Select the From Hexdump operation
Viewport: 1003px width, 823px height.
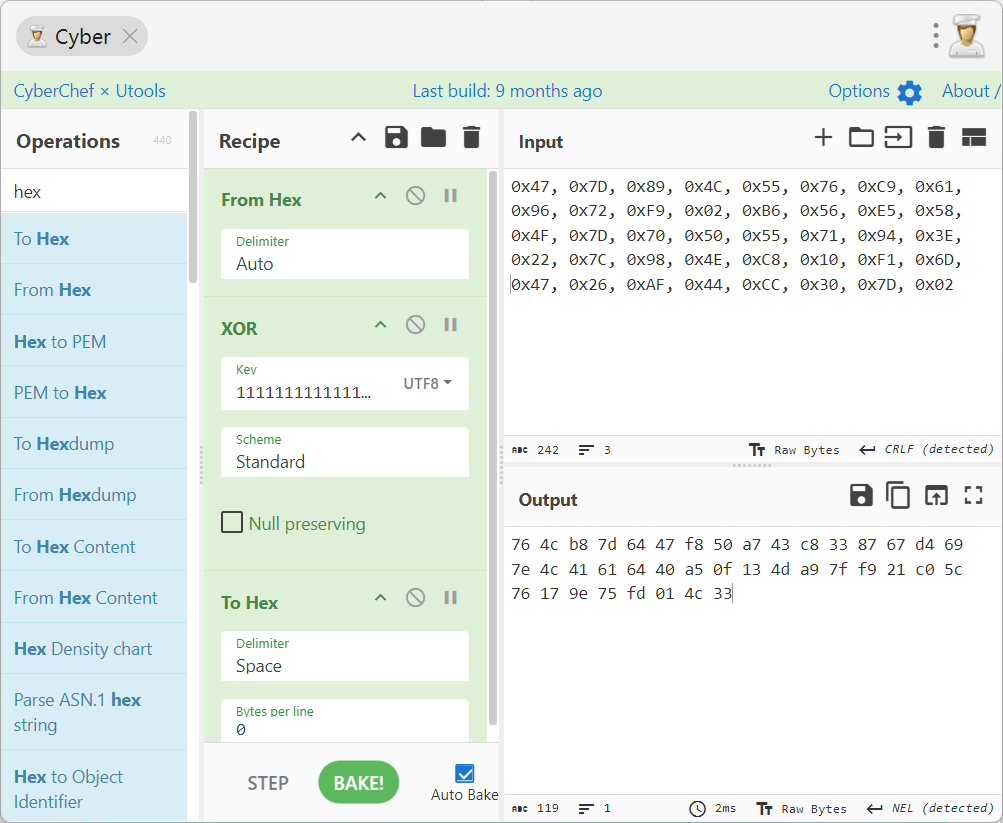(94, 495)
